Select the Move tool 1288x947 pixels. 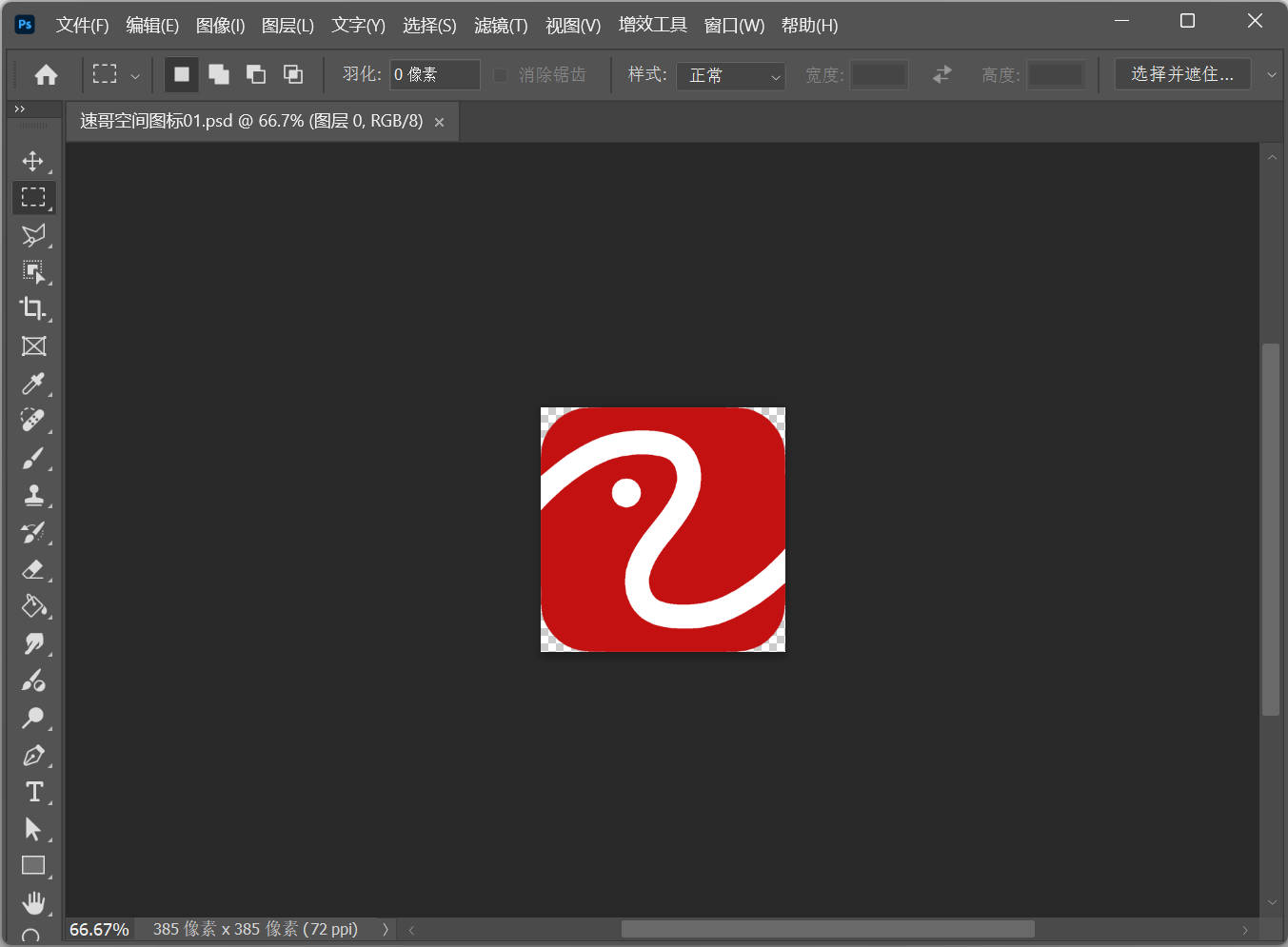(33, 161)
